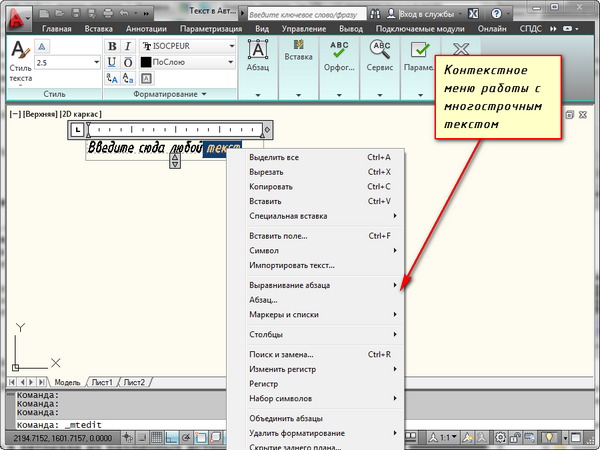Viewport: 600px width, 450px height.
Task: Toggle Overline formatting button
Action: [x=128, y=62]
